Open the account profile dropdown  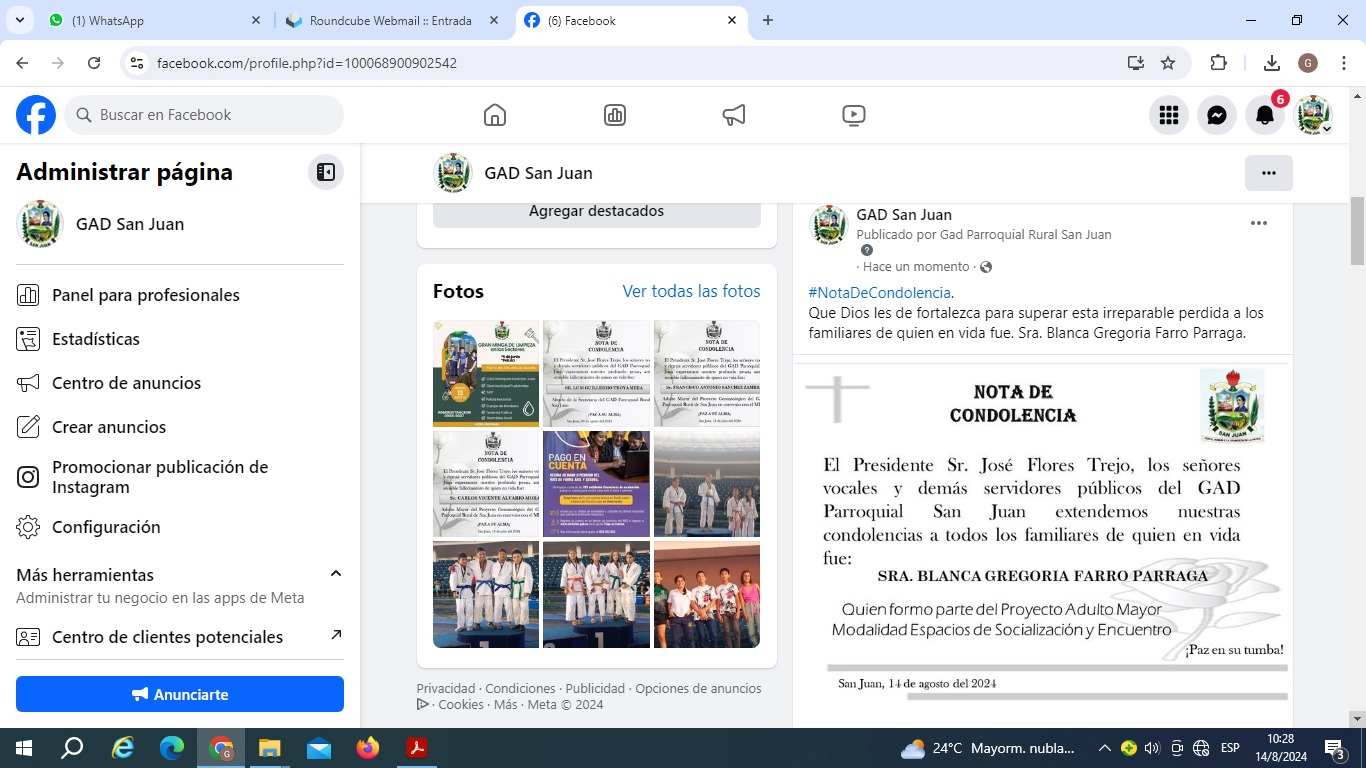pyautogui.click(x=1314, y=116)
